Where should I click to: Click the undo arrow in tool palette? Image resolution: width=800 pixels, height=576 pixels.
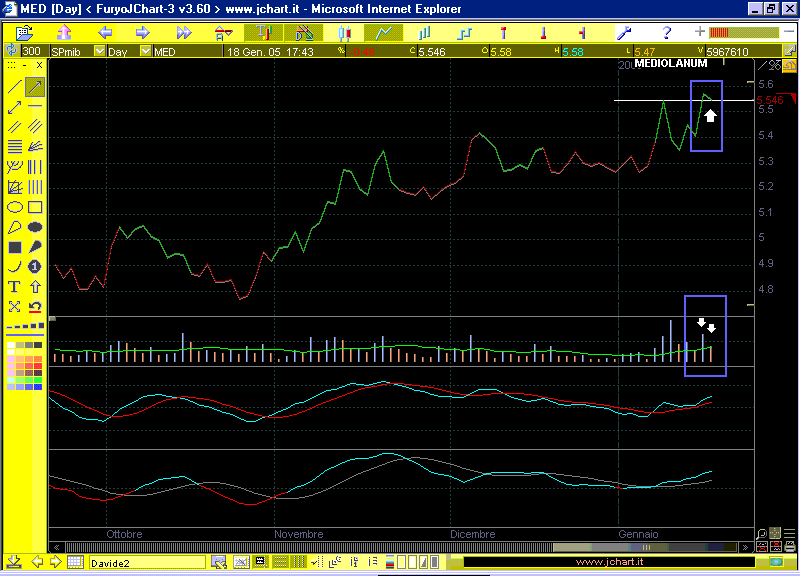tap(35, 307)
